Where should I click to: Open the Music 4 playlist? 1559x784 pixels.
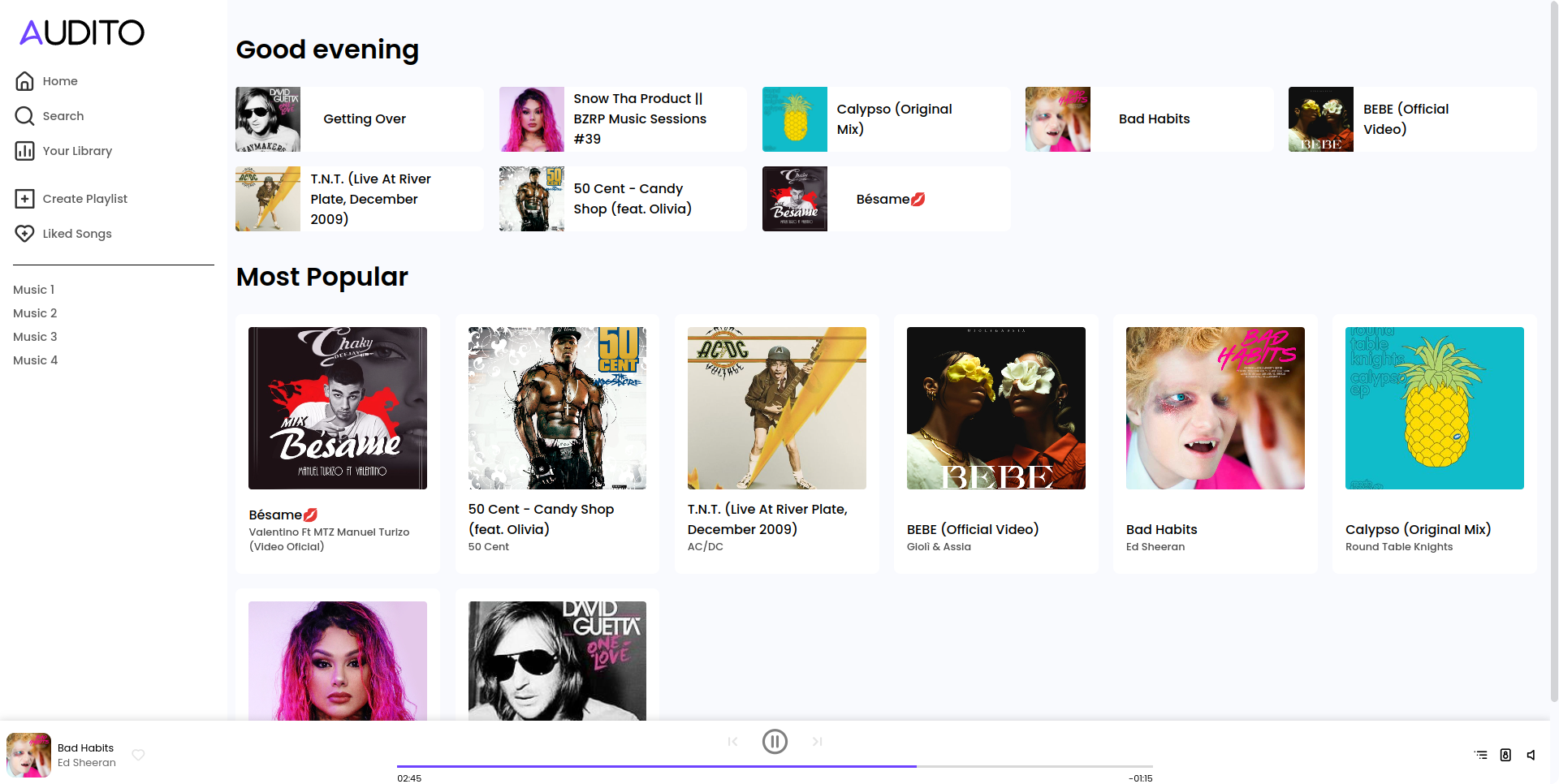click(x=36, y=360)
